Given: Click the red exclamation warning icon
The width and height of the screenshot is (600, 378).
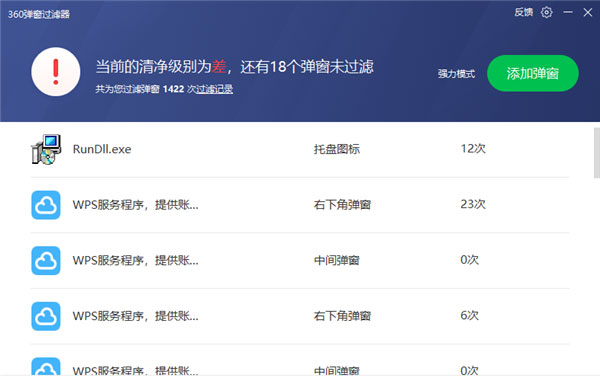Looking at the screenshot, I should pos(56,72).
